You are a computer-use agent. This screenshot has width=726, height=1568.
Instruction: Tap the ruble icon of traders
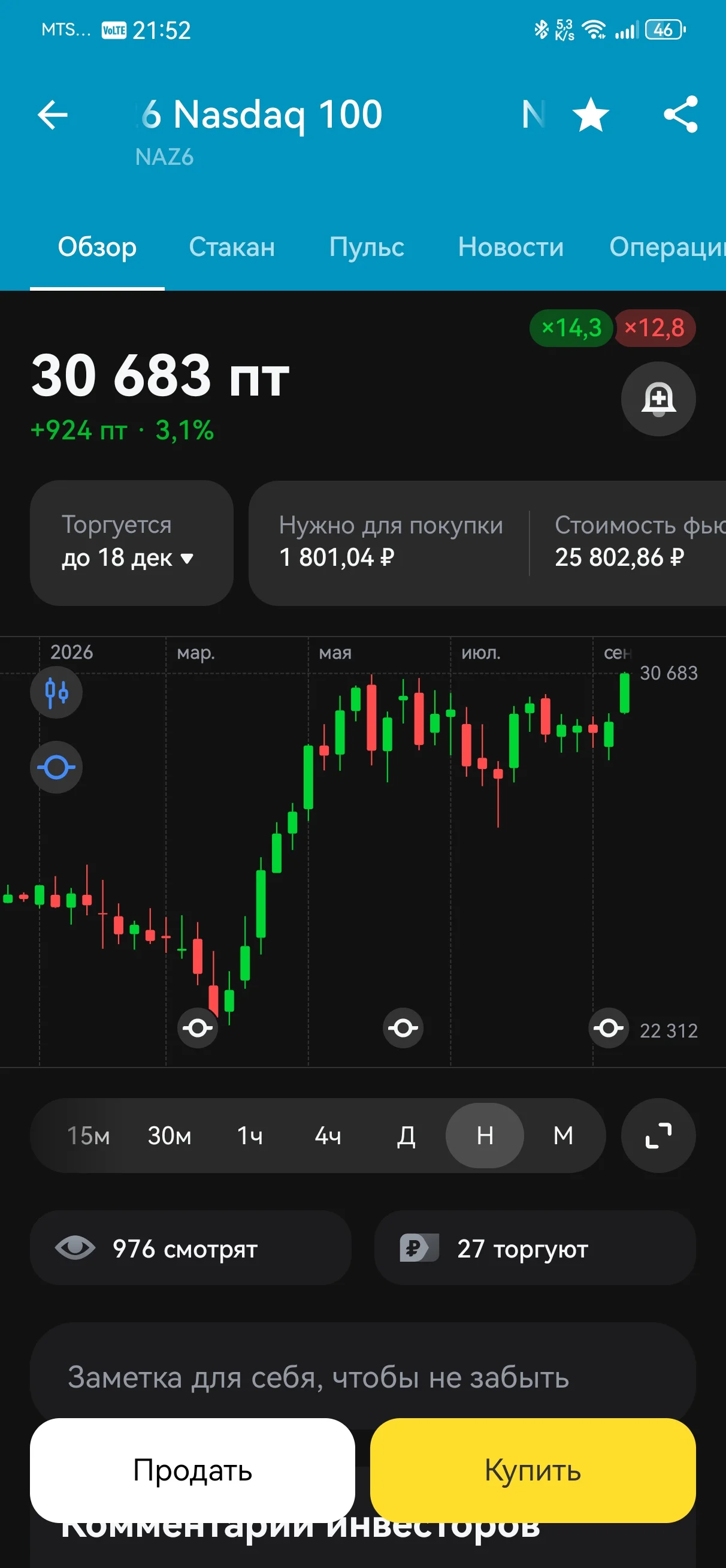click(419, 1247)
